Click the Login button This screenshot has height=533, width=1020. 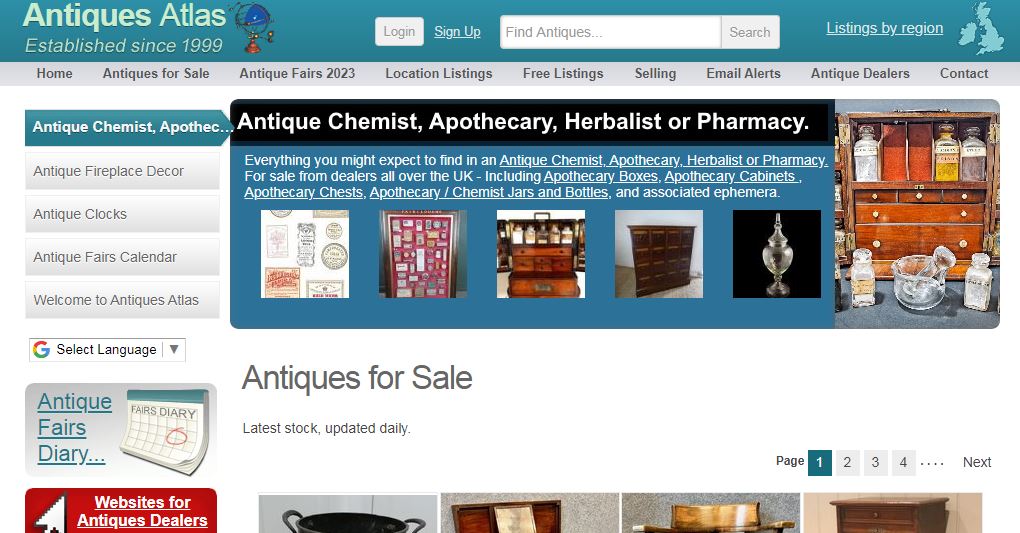399,31
